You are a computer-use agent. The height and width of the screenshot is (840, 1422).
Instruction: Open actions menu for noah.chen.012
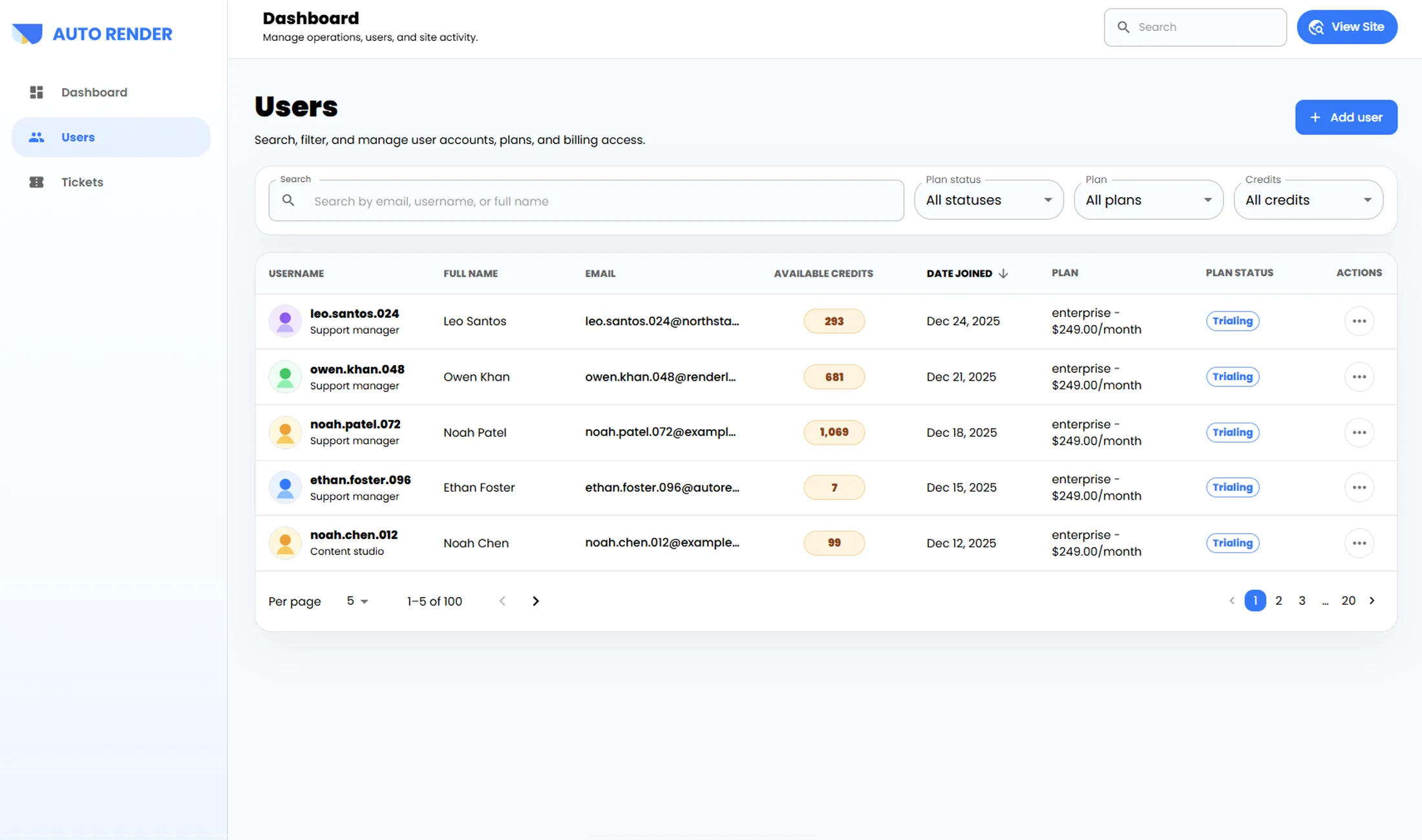tap(1359, 543)
